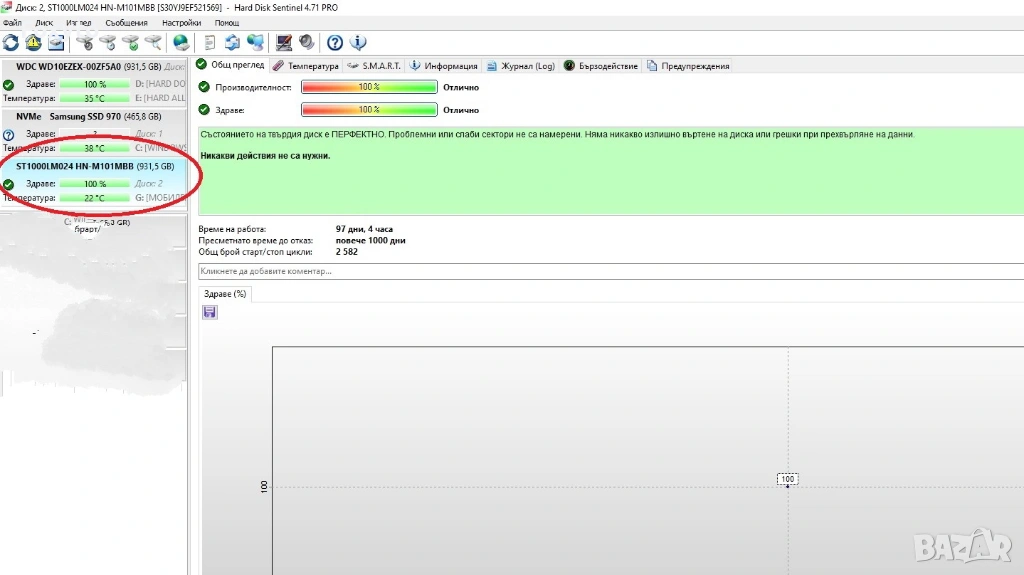
Task: Open the Съобщения menu
Action: click(126, 22)
